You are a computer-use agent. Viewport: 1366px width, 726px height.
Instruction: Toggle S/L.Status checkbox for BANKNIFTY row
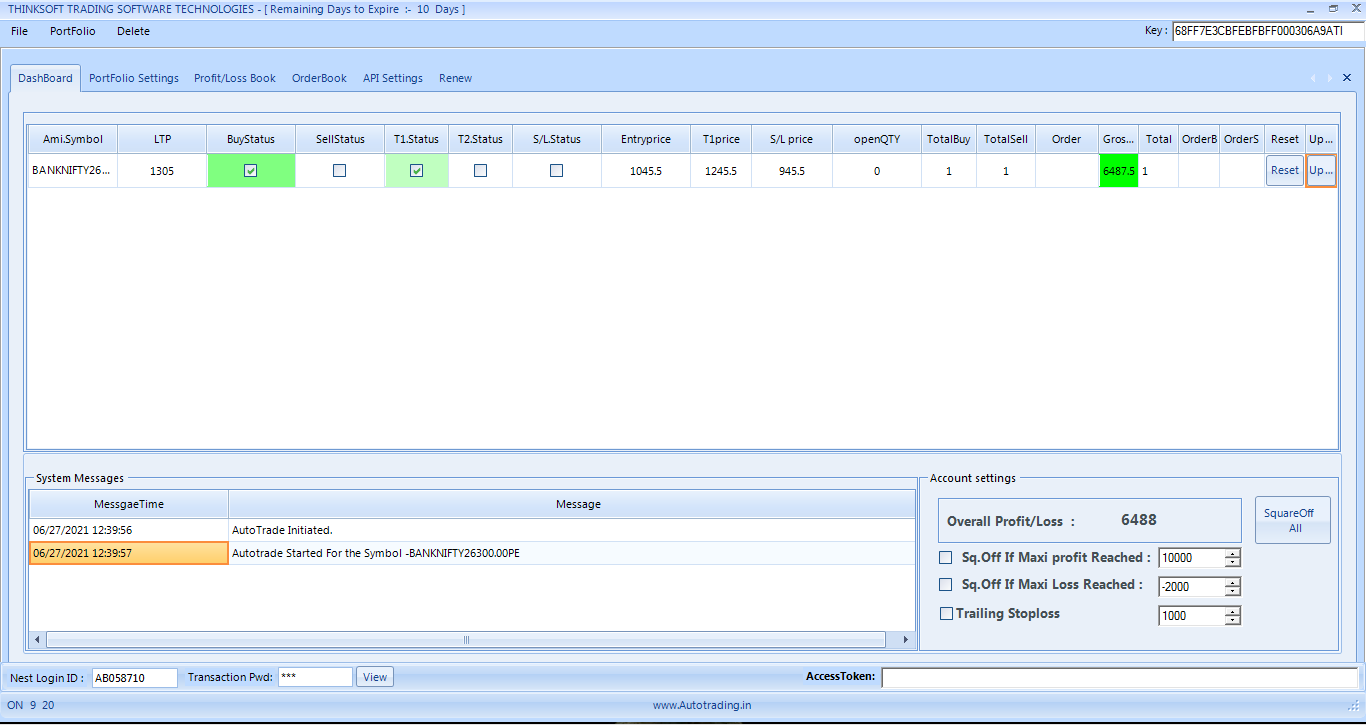click(556, 171)
